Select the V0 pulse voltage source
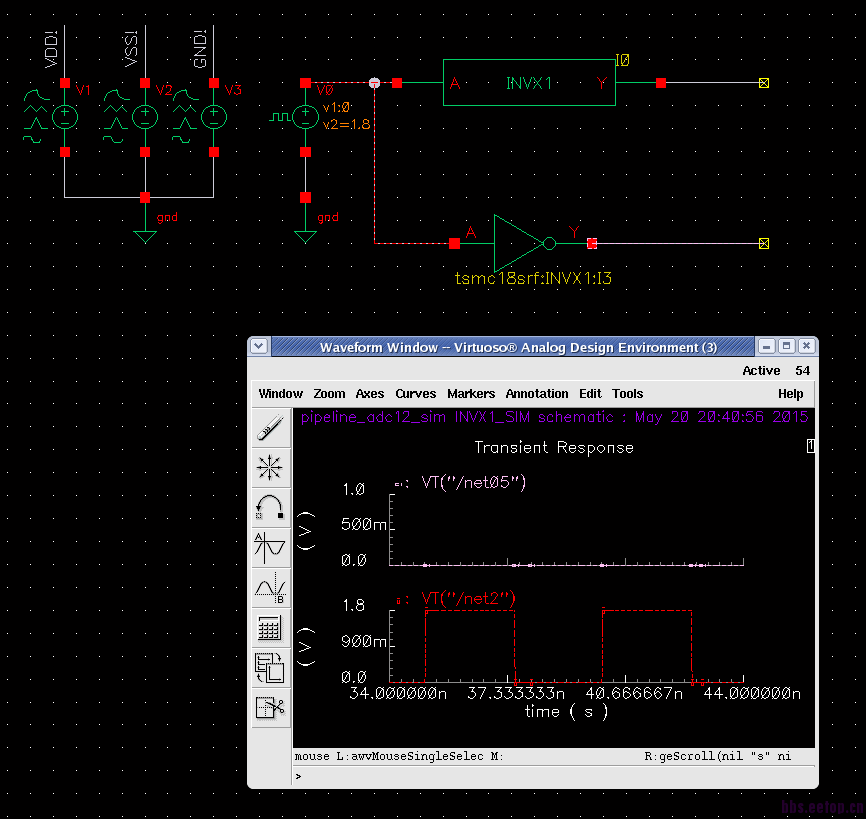 (305, 117)
